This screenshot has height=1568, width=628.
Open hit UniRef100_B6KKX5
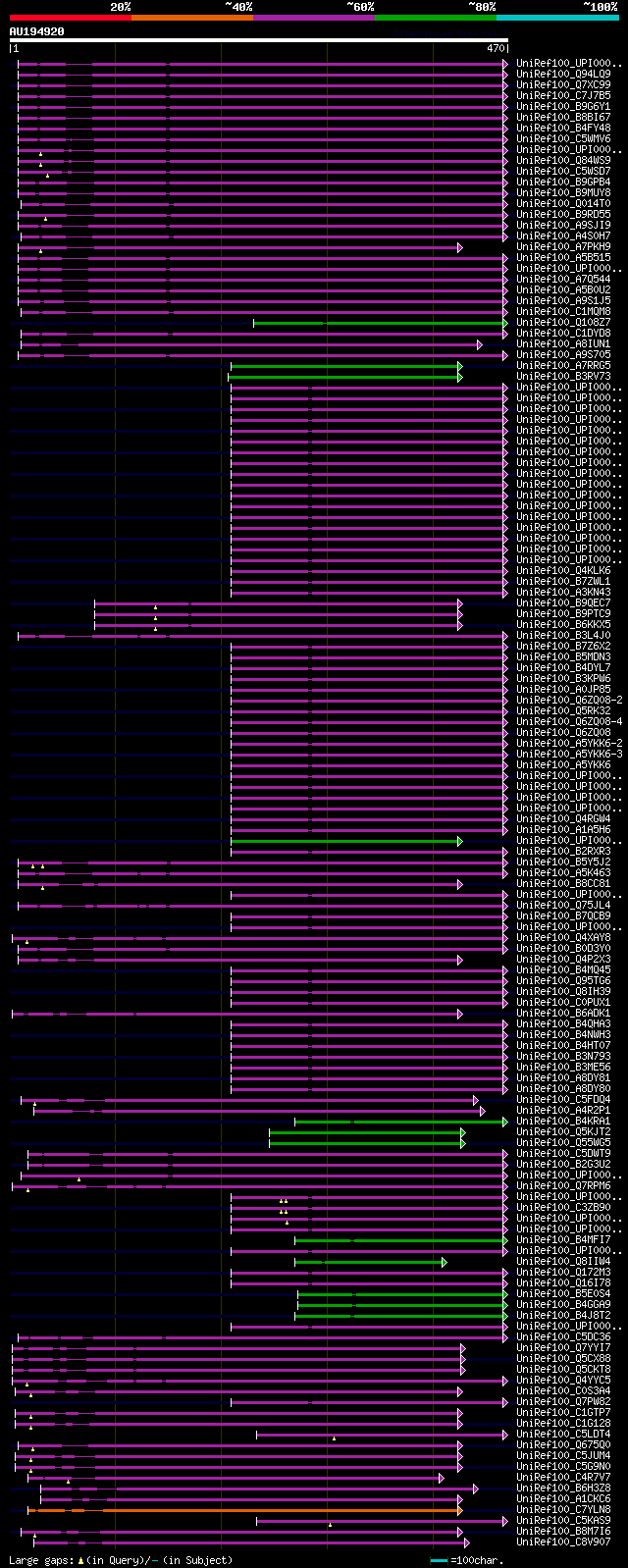[563, 624]
